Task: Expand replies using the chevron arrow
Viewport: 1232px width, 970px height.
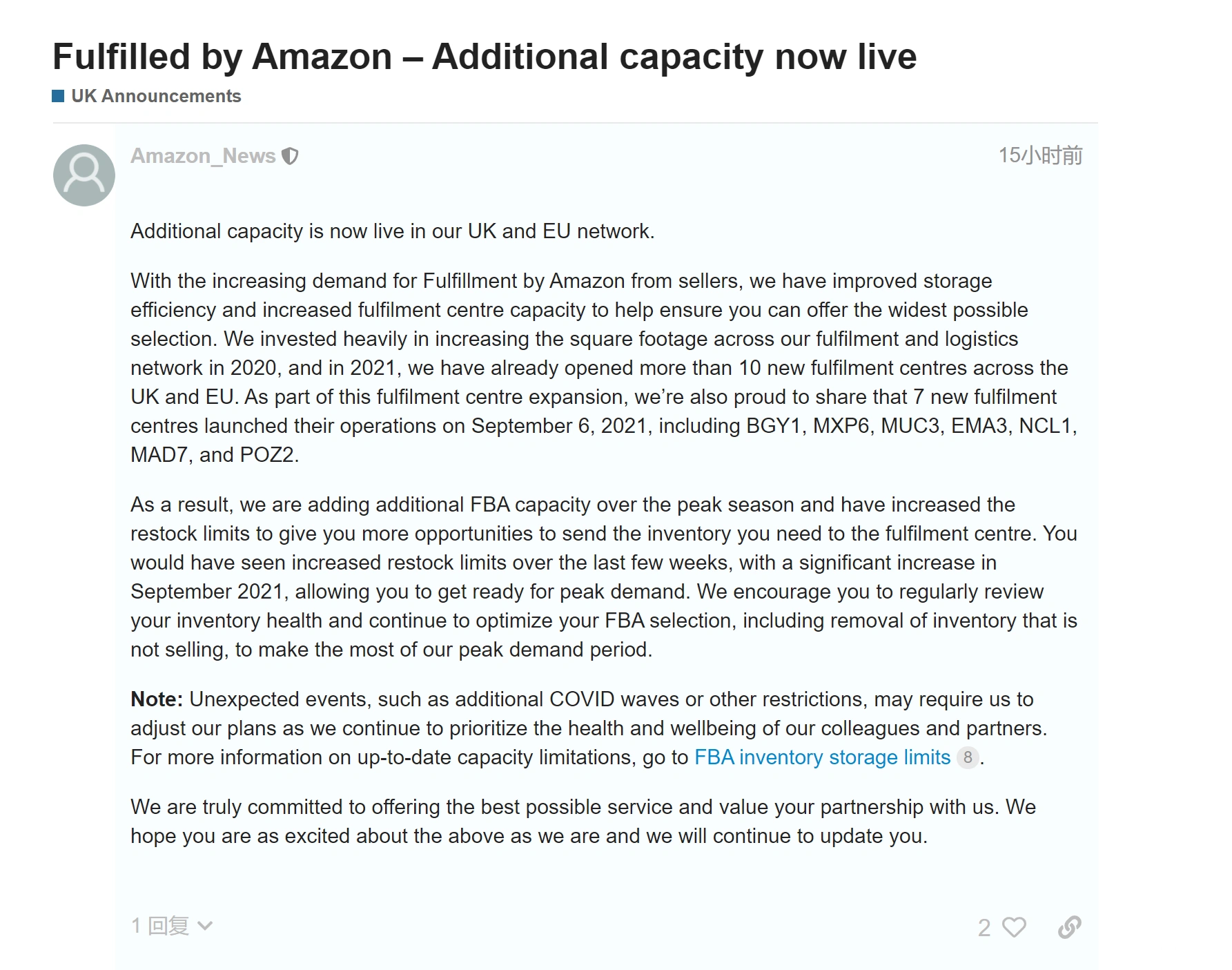Action: click(205, 926)
